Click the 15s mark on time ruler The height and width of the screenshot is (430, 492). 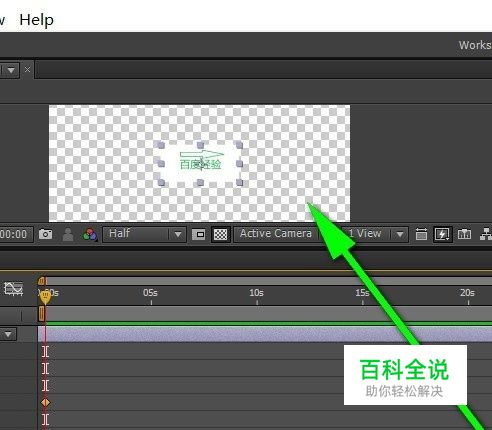point(362,293)
